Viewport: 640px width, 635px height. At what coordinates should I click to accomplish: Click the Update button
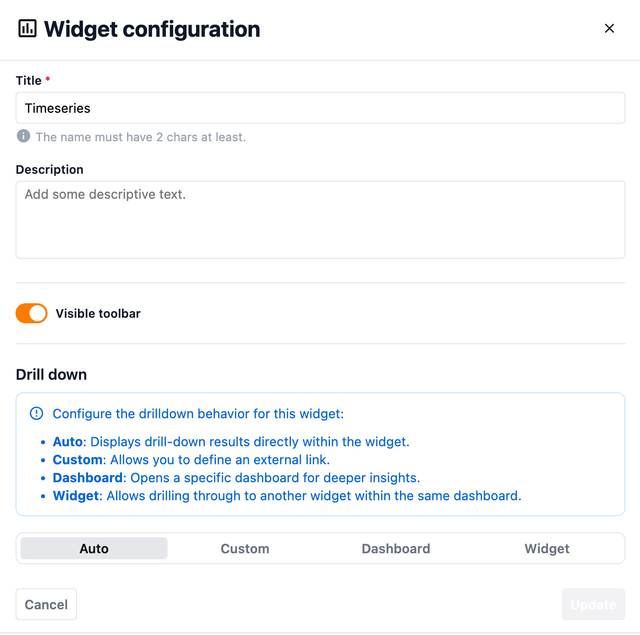(593, 604)
